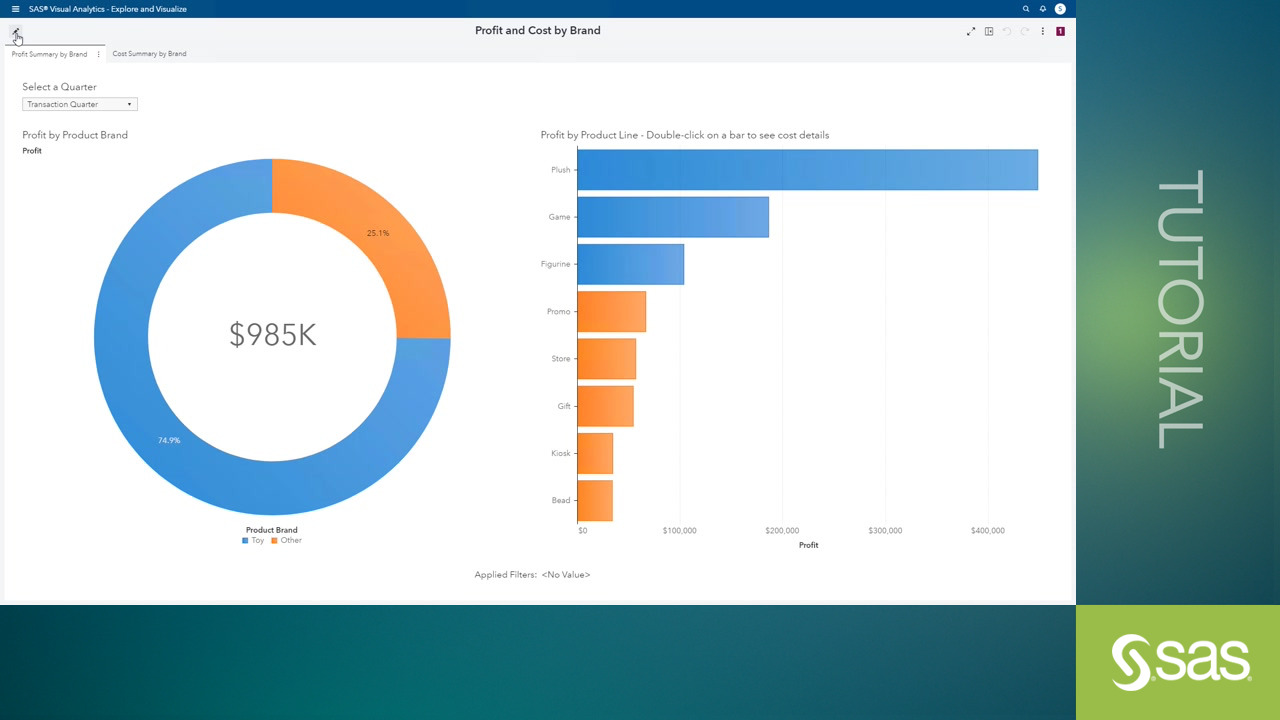
Task: Select the Profit Summary by Brand tab
Action: [x=49, y=54]
